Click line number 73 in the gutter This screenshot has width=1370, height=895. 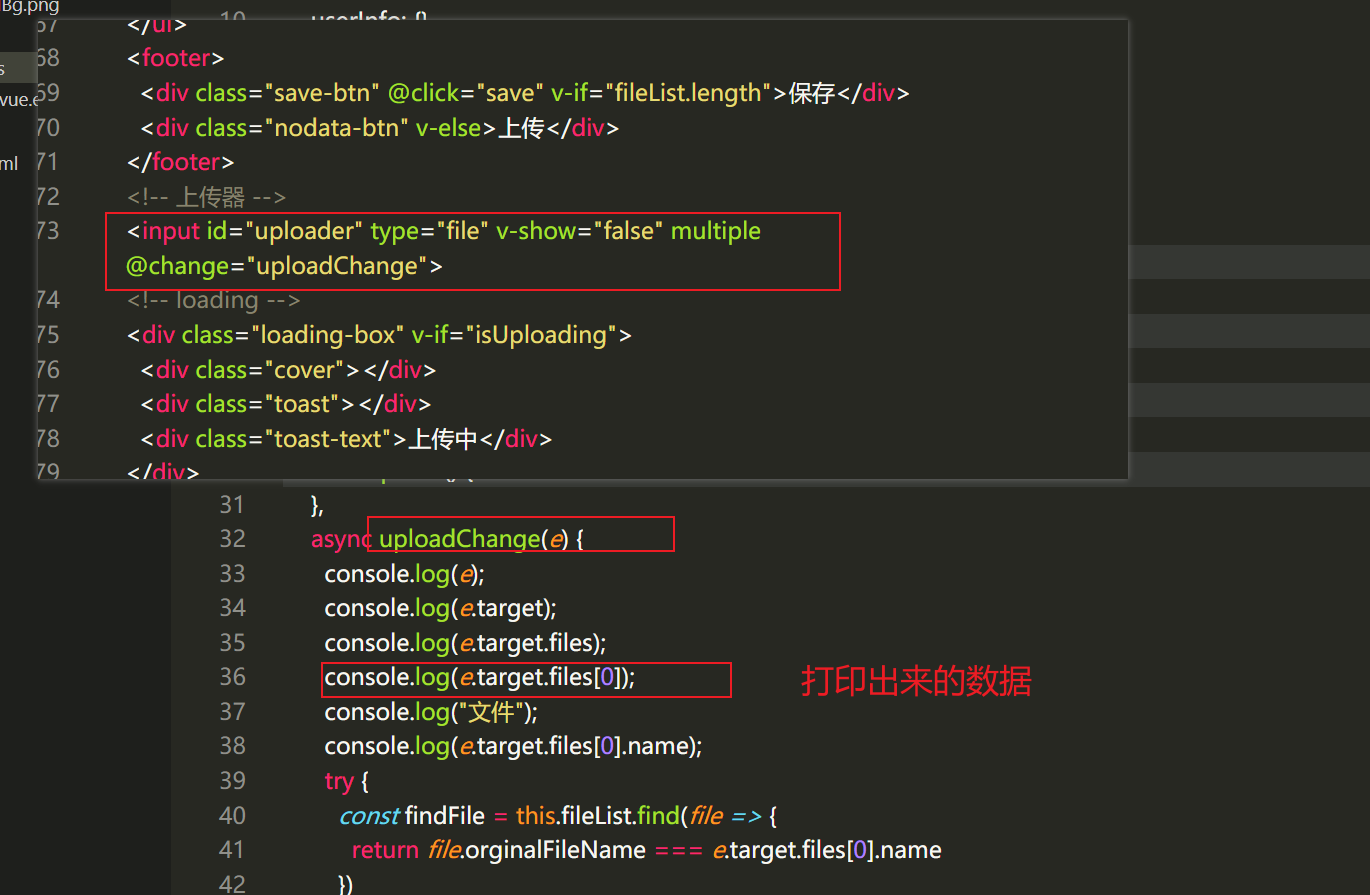(47, 231)
